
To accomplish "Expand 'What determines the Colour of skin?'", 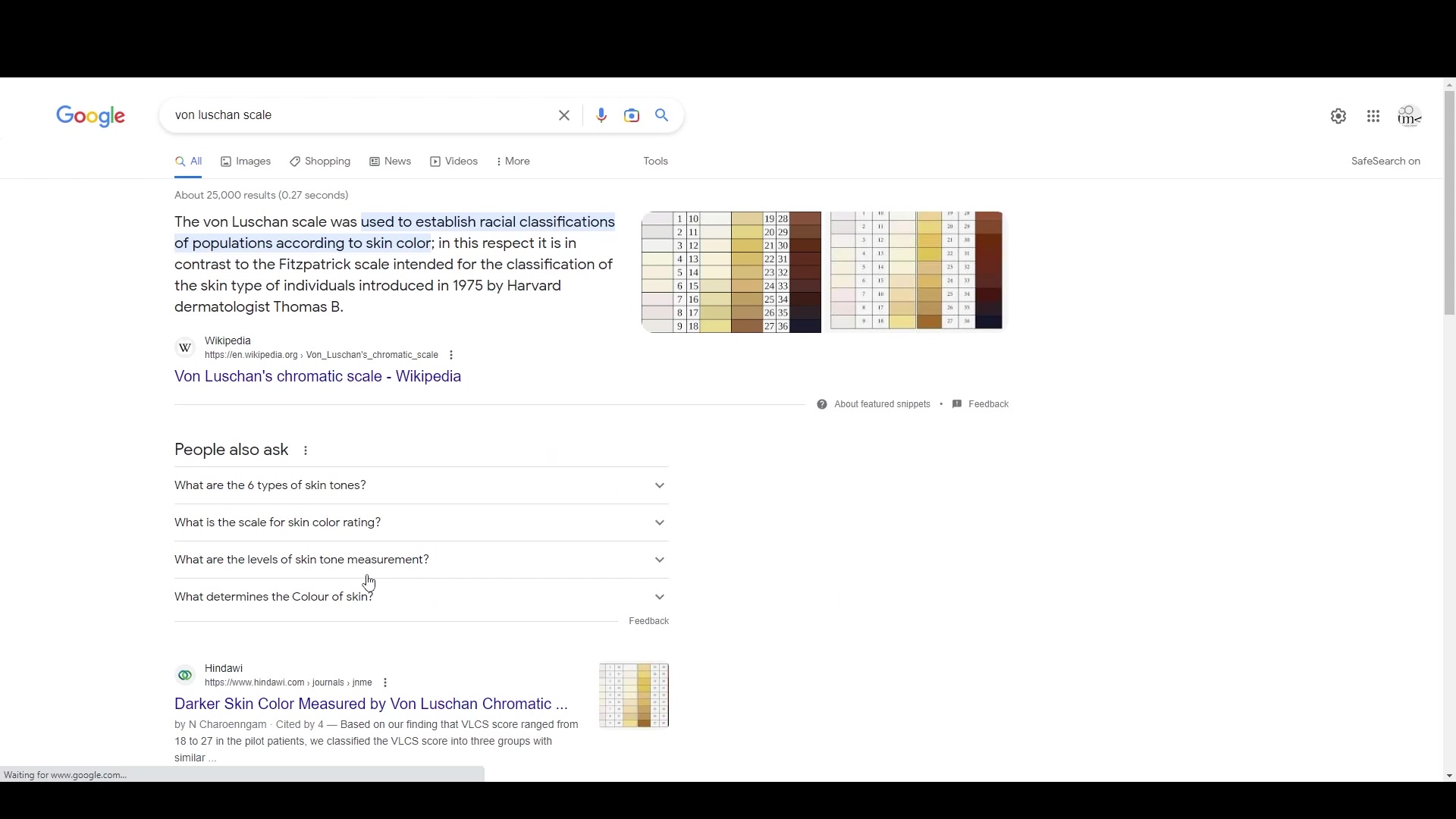I will (421, 597).
